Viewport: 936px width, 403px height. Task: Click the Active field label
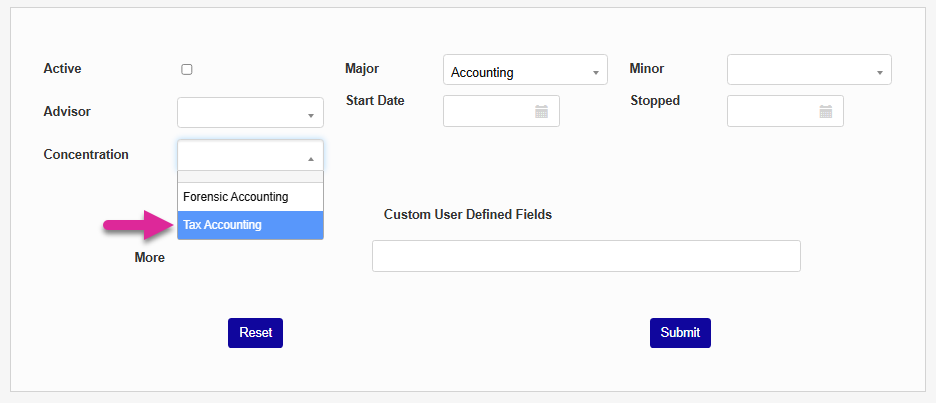[x=63, y=69]
